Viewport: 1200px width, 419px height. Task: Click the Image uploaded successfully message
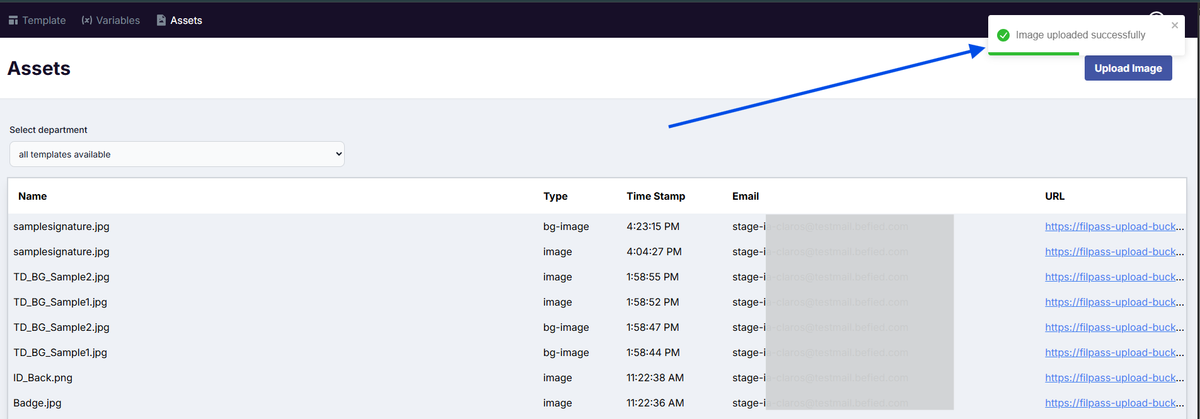click(x=1081, y=35)
